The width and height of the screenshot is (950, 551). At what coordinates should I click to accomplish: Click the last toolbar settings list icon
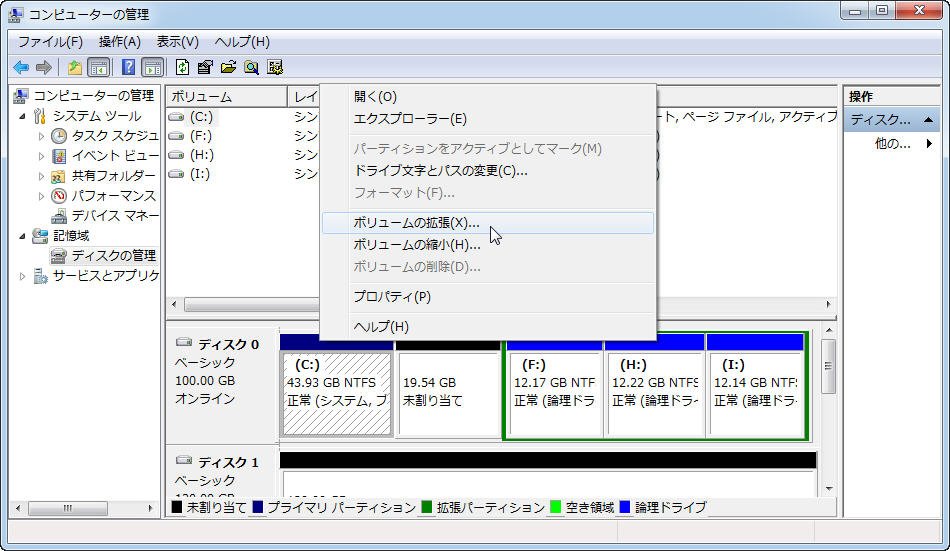click(275, 67)
